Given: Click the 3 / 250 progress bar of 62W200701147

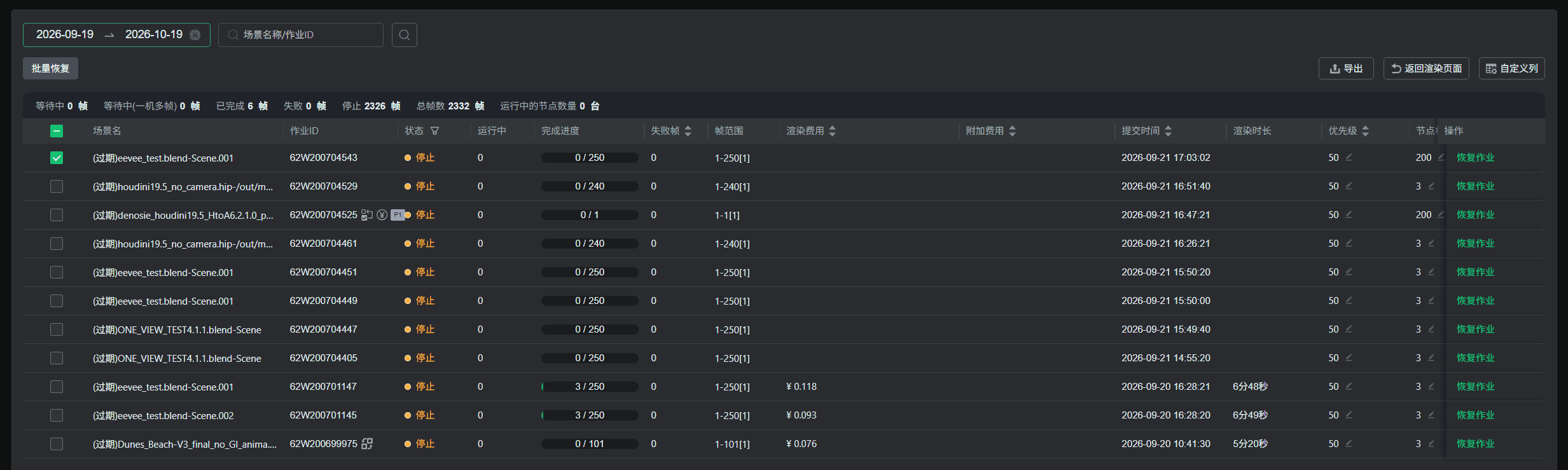Looking at the screenshot, I should click(x=590, y=387).
